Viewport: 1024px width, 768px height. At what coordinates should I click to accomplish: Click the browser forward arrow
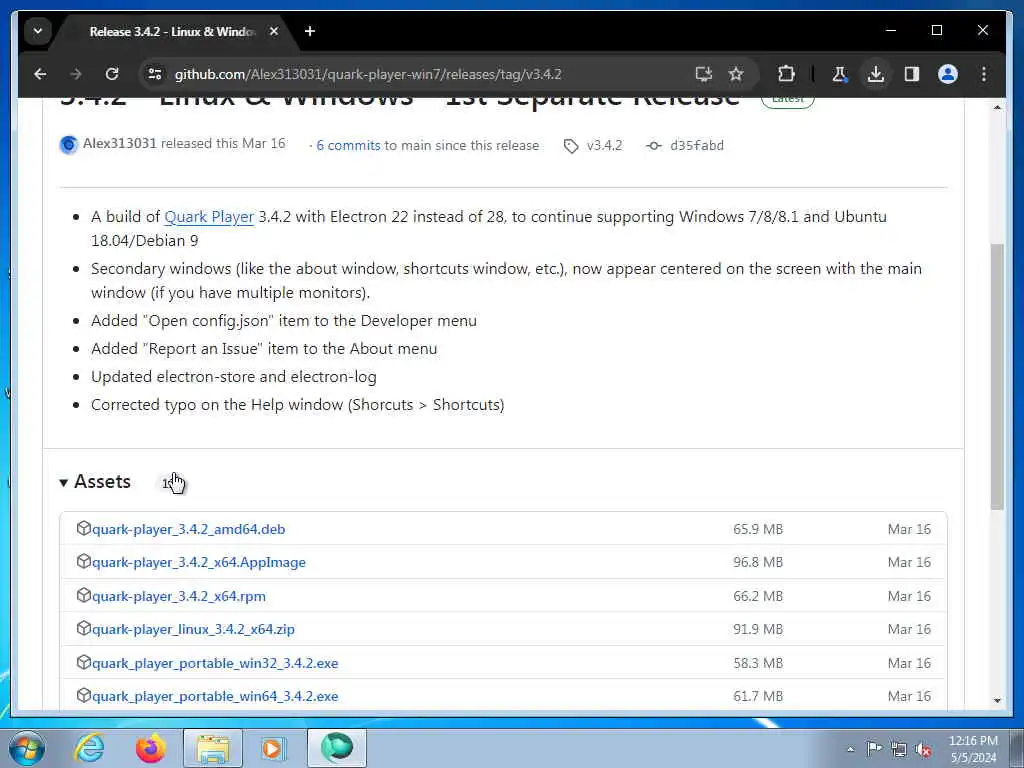(76, 74)
